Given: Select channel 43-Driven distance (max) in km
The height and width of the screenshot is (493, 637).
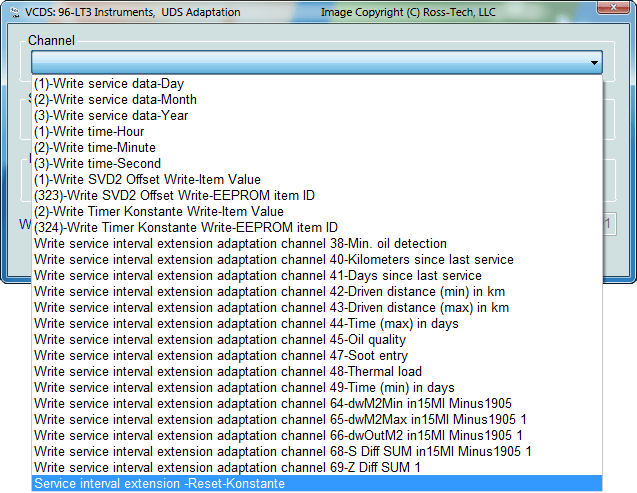Looking at the screenshot, I should [x=317, y=307].
